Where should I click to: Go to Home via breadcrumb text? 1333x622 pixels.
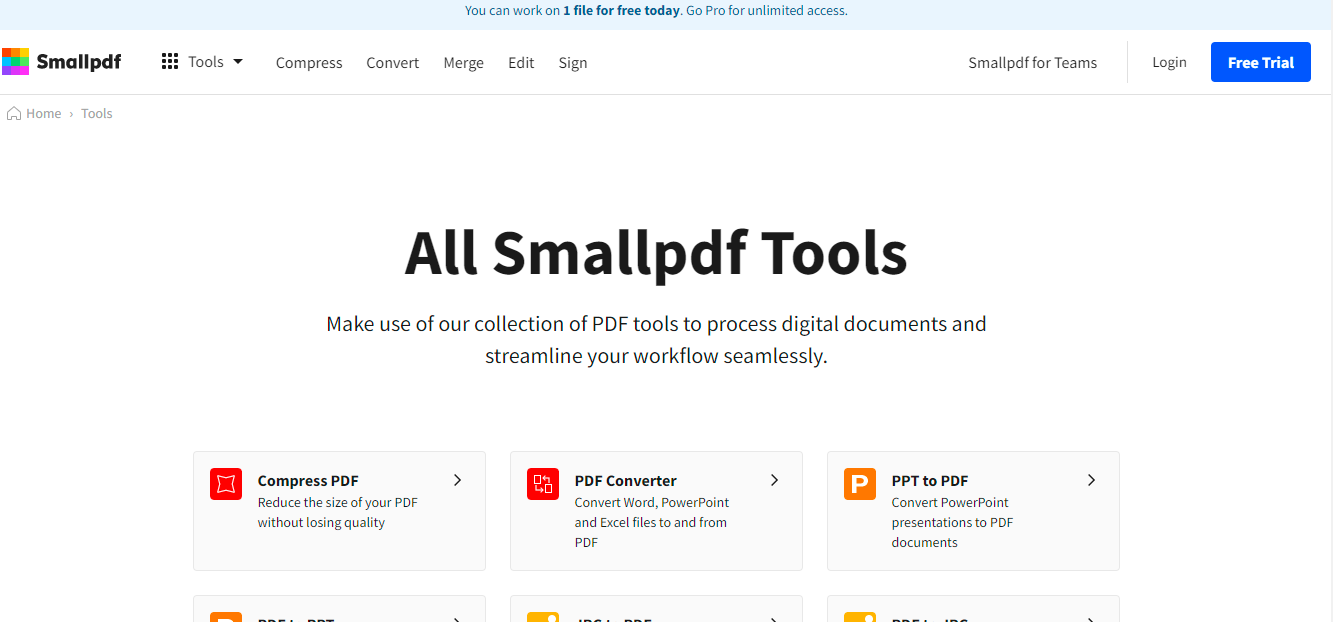click(44, 114)
